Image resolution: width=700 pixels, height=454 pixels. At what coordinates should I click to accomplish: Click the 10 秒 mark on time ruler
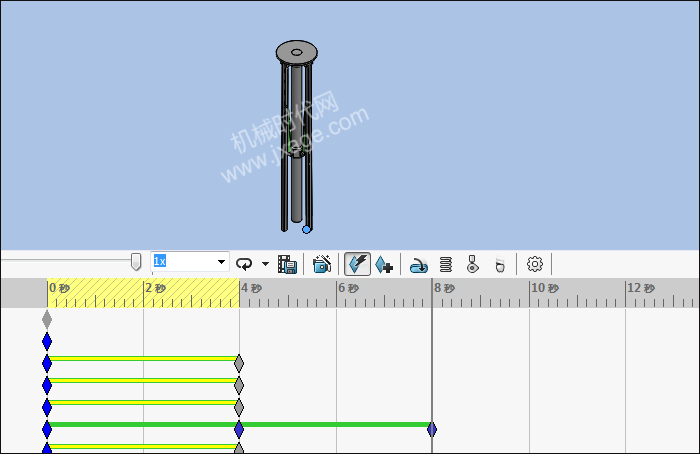545,288
